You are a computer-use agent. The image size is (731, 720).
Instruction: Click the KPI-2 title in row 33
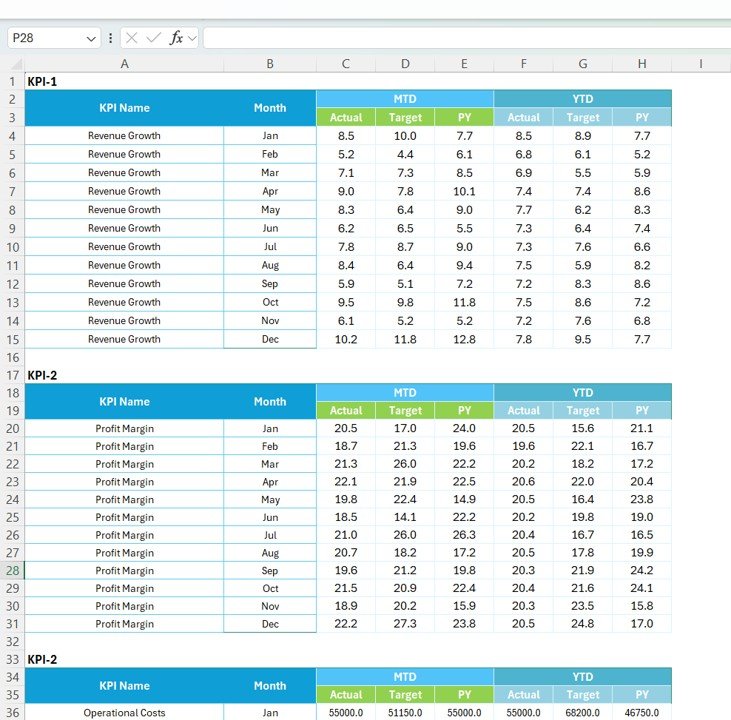point(42,659)
